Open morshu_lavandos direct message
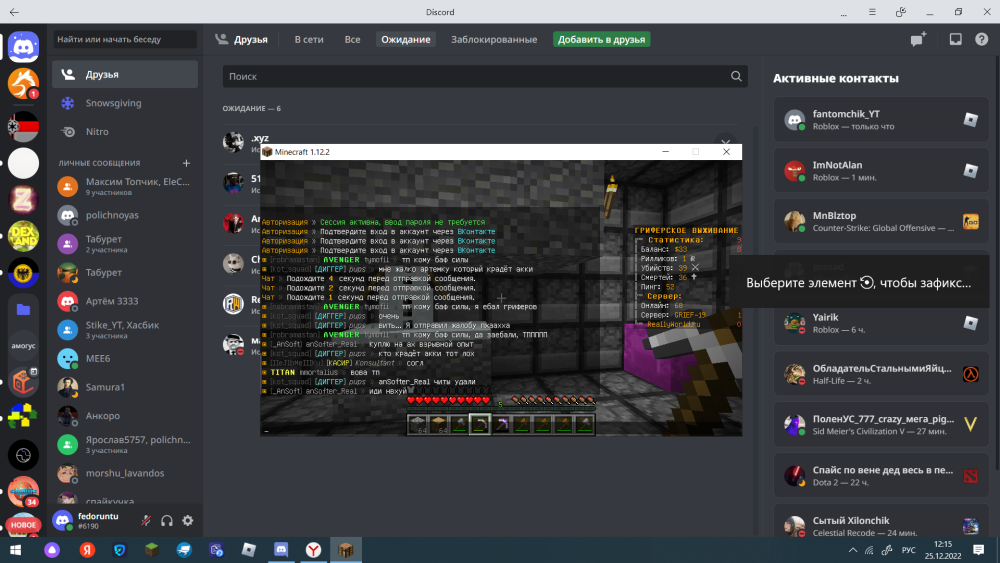This screenshot has width=1000, height=563. point(125,473)
